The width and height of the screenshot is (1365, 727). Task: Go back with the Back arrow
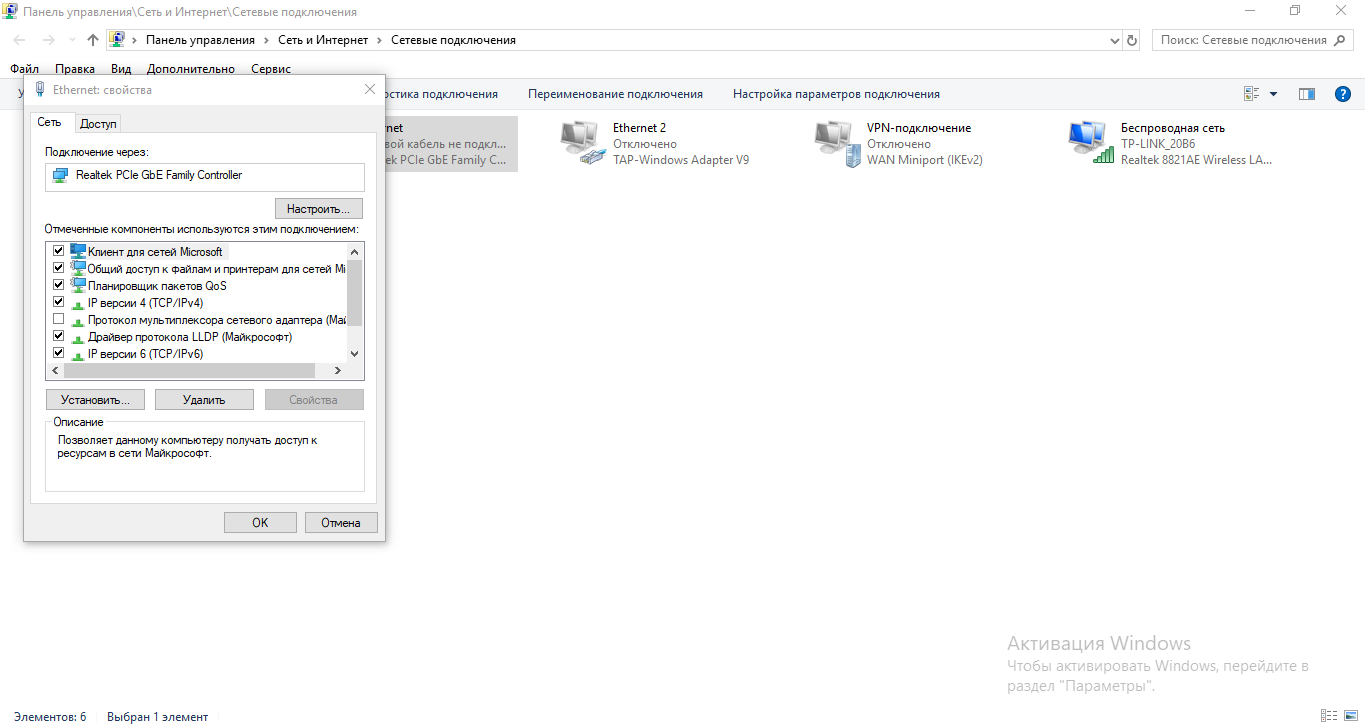pyautogui.click(x=20, y=40)
